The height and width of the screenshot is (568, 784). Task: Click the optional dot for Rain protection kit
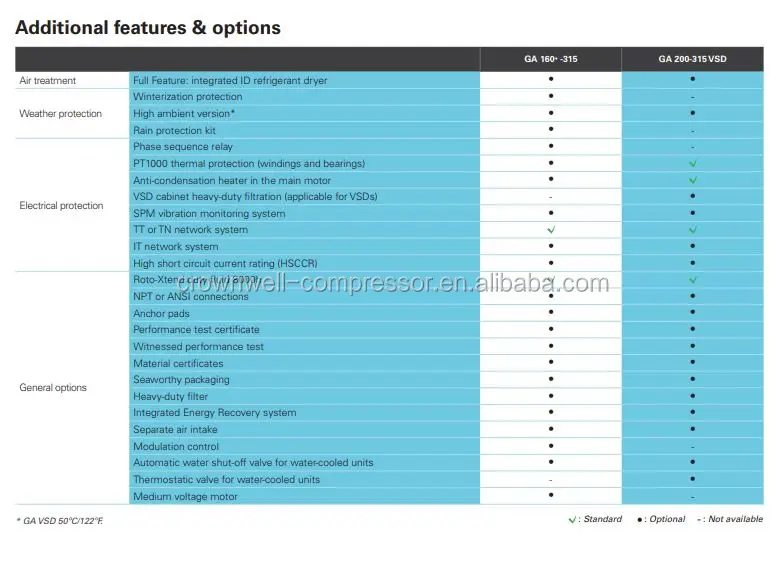pos(551,130)
